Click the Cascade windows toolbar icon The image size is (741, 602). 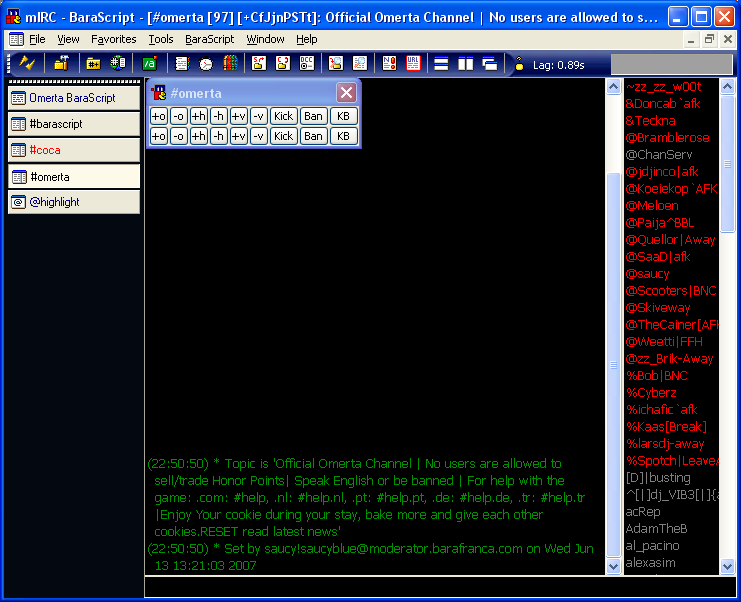(490, 64)
